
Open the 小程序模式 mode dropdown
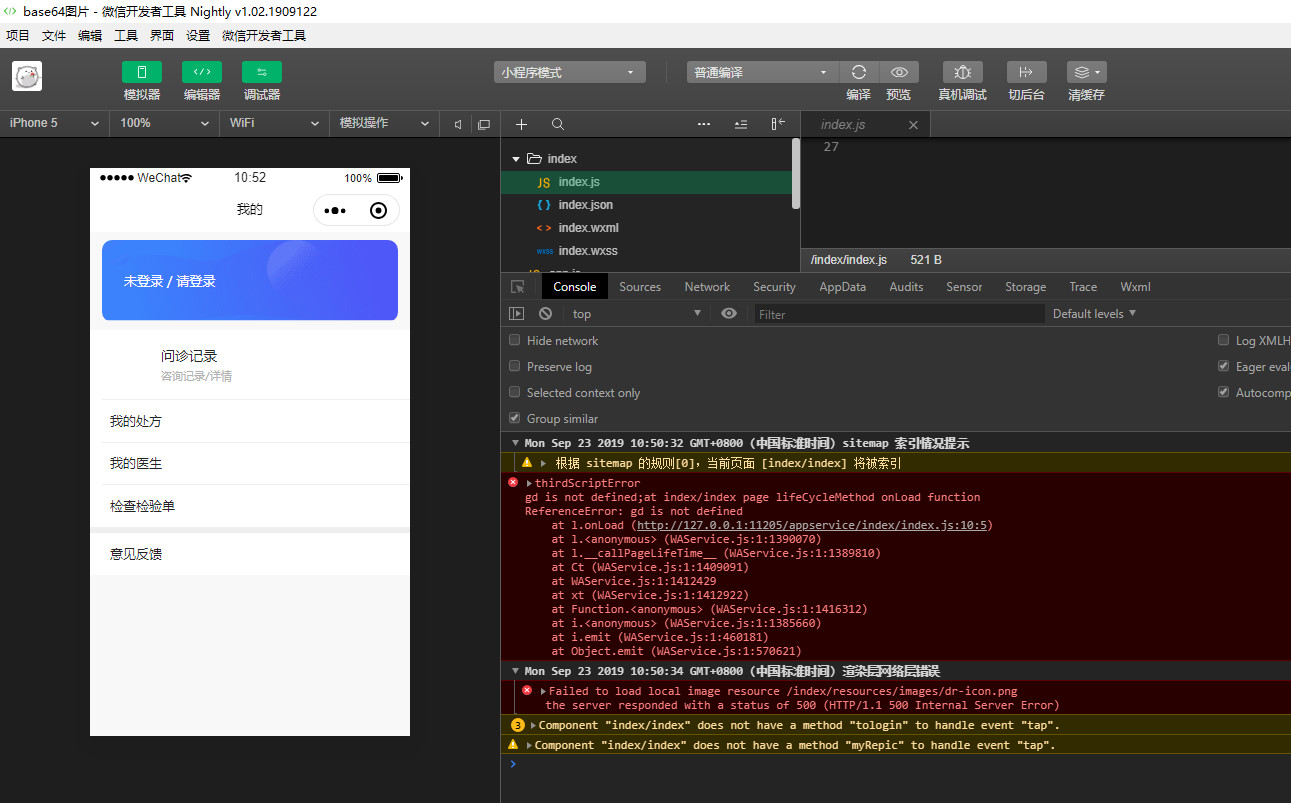point(569,72)
